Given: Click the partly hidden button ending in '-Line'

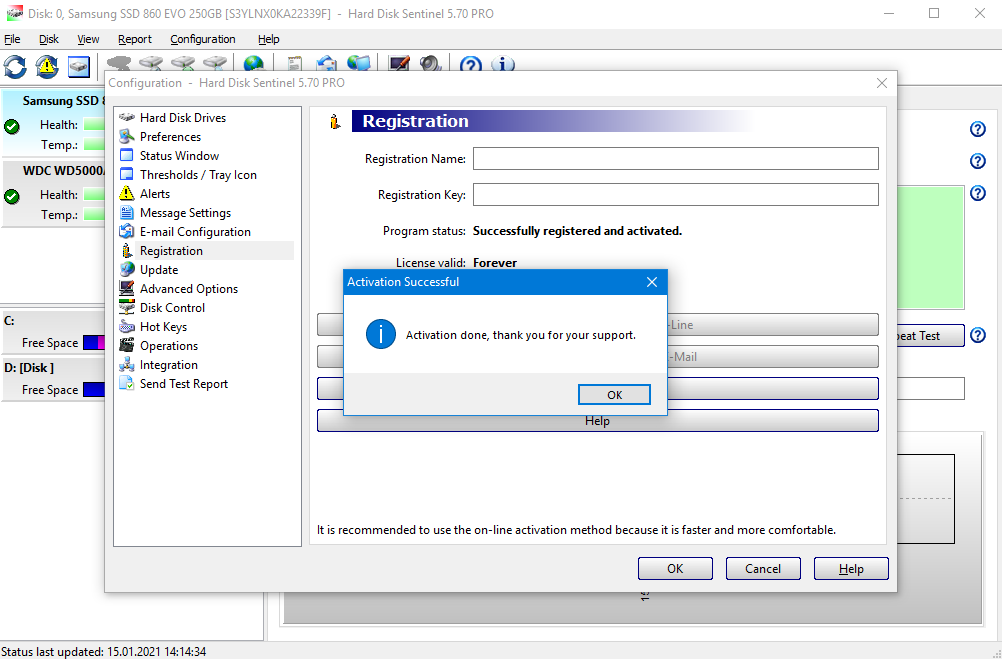Looking at the screenshot, I should (773, 325).
